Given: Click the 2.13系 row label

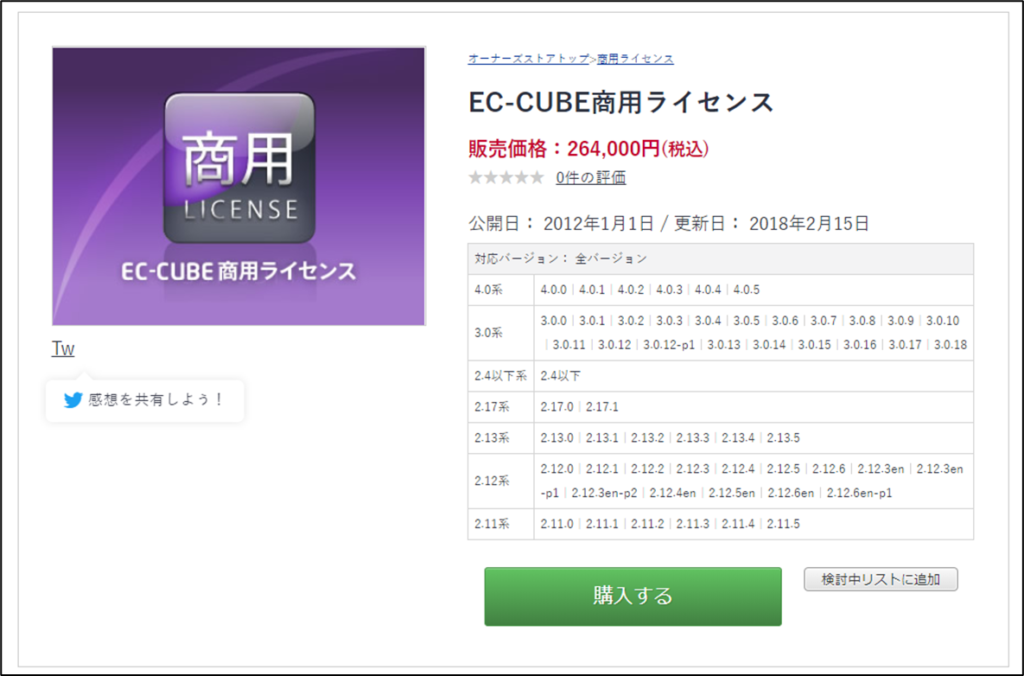Looking at the screenshot, I should pos(492,438).
